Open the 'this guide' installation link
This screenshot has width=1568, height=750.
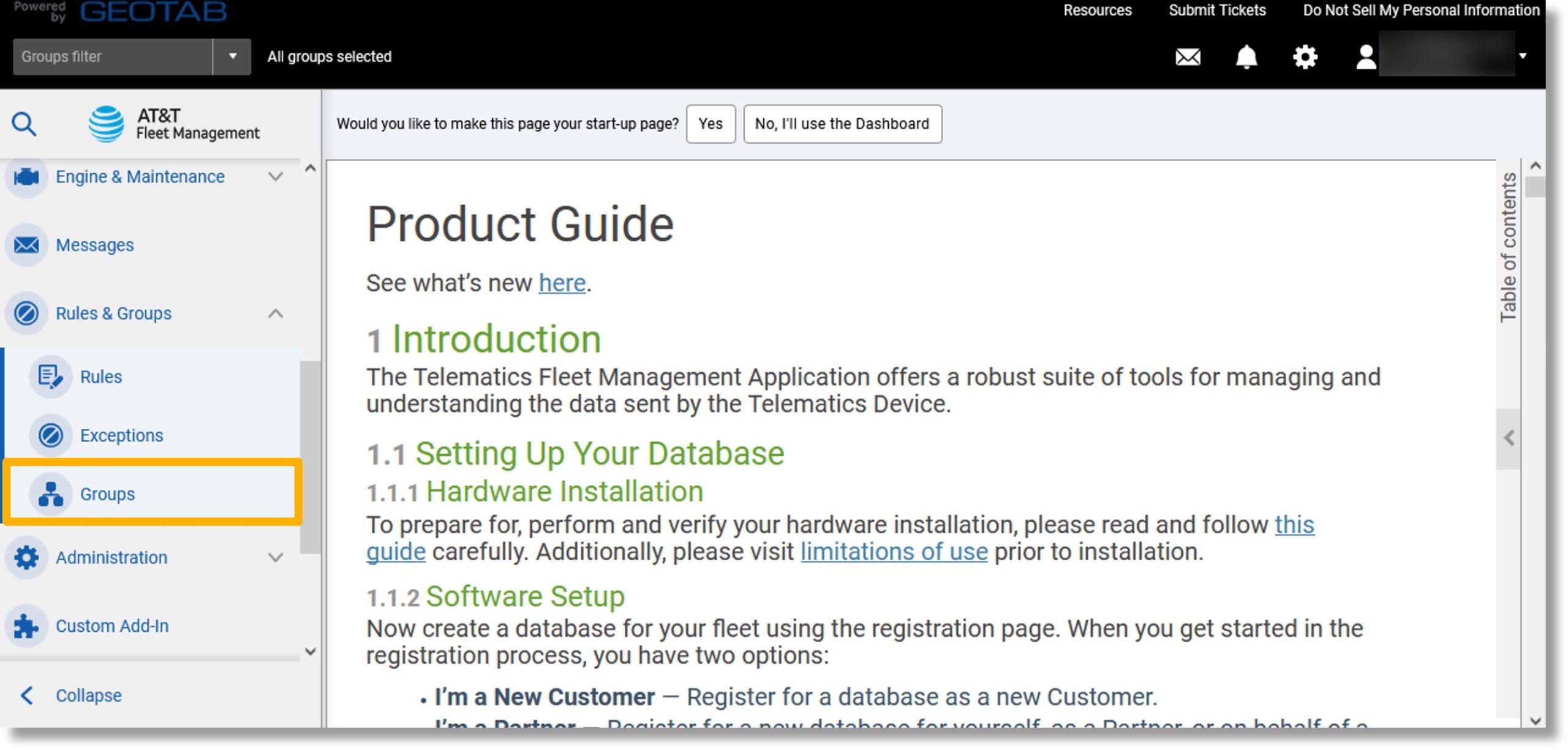(x=1294, y=525)
